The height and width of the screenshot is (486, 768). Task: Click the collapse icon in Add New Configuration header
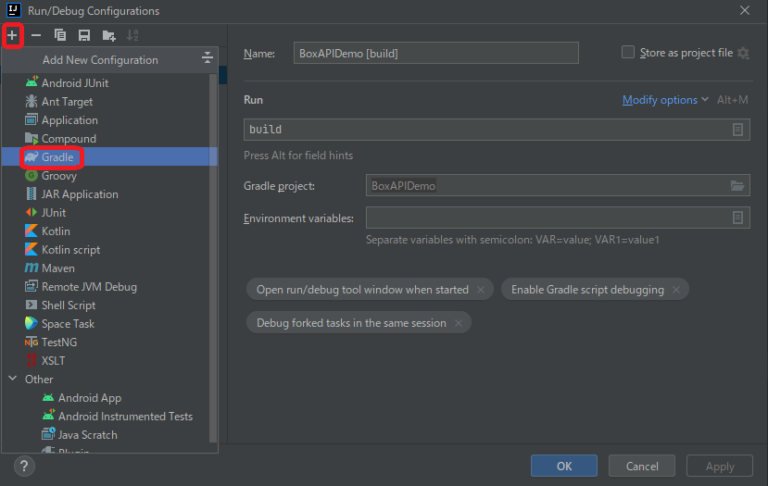tap(207, 59)
